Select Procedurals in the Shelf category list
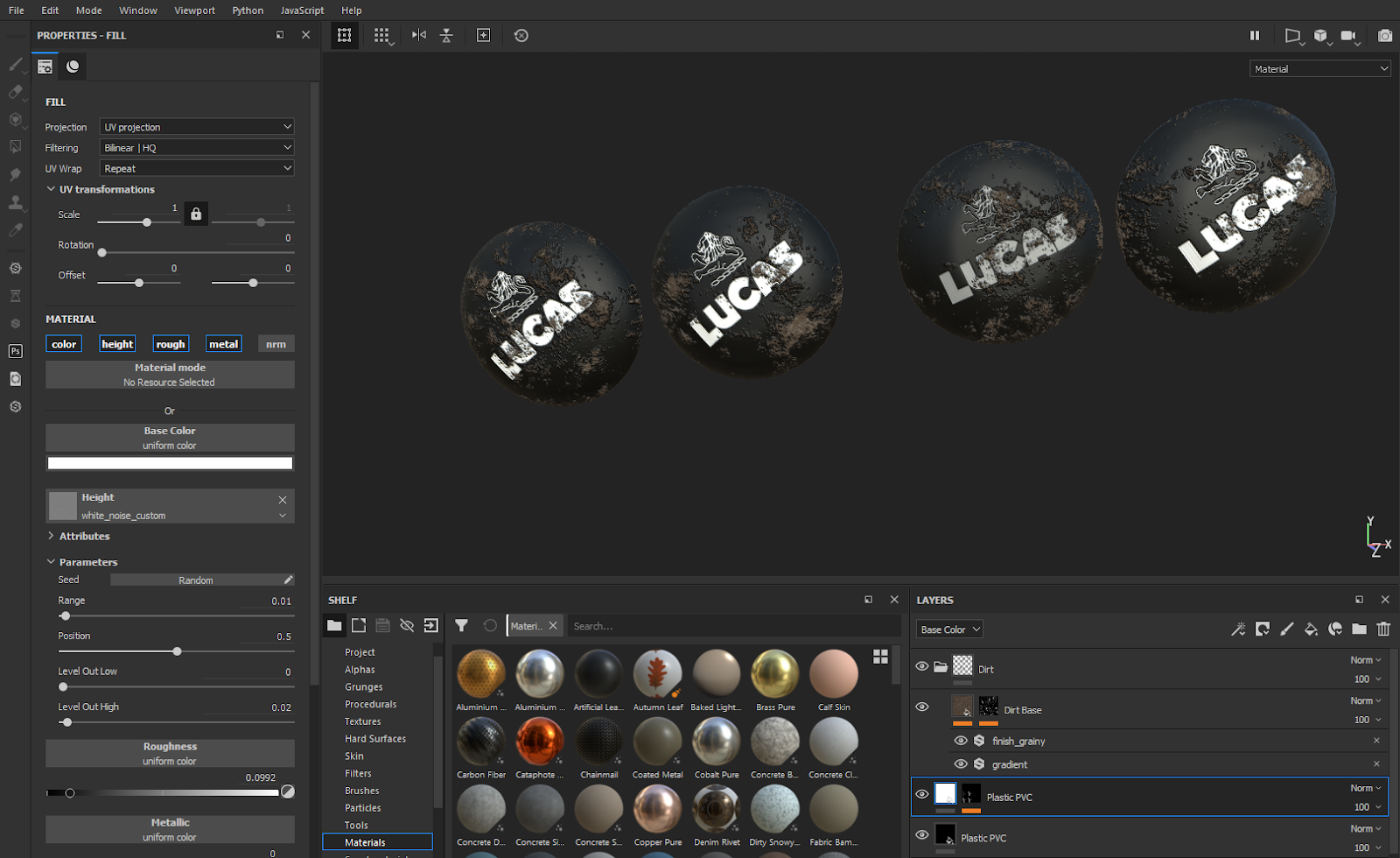 pyautogui.click(x=370, y=704)
